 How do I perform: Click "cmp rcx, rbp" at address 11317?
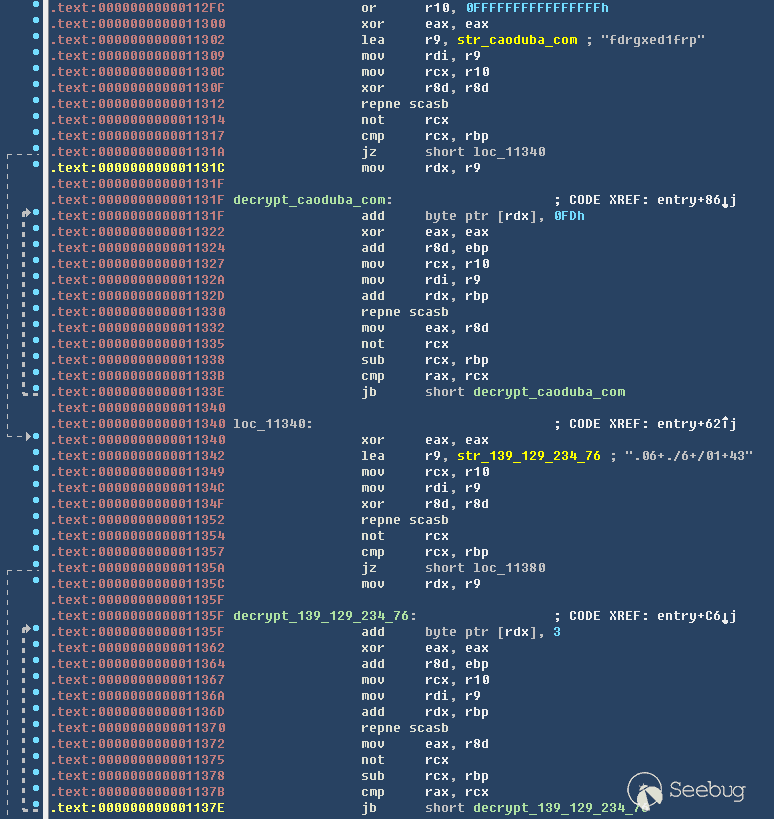(425, 136)
